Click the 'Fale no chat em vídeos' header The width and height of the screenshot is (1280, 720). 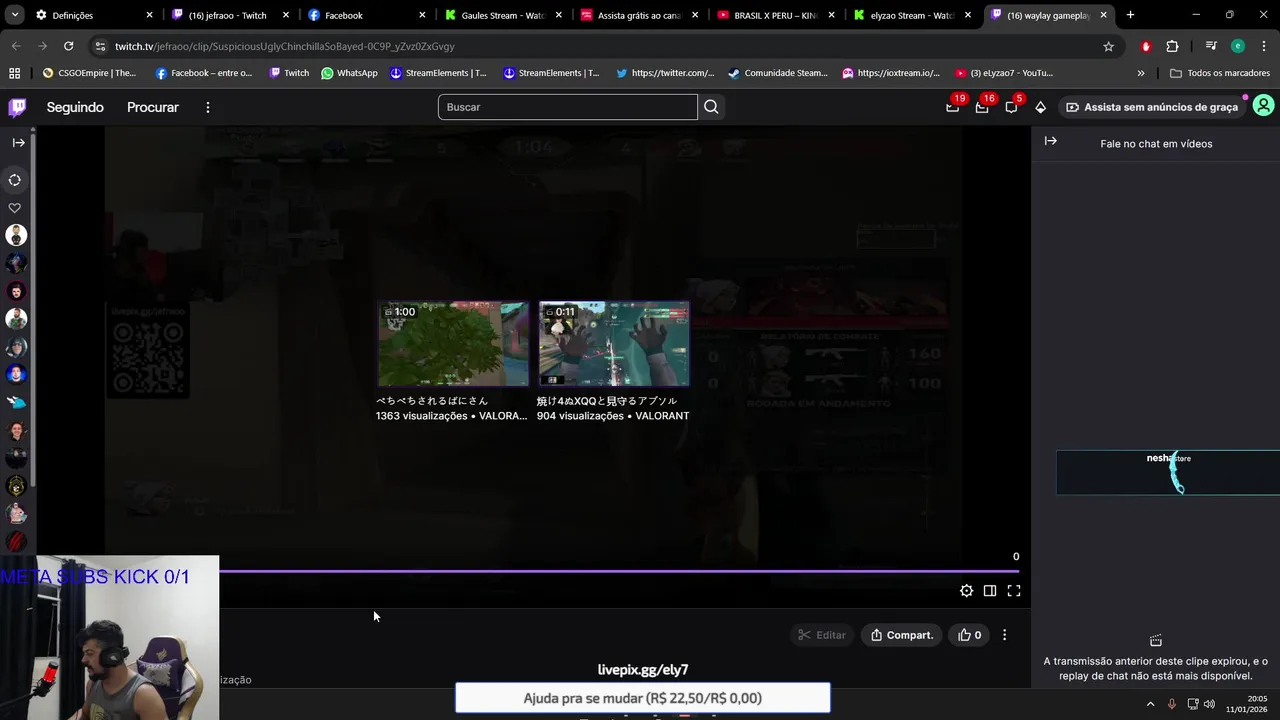click(1156, 144)
